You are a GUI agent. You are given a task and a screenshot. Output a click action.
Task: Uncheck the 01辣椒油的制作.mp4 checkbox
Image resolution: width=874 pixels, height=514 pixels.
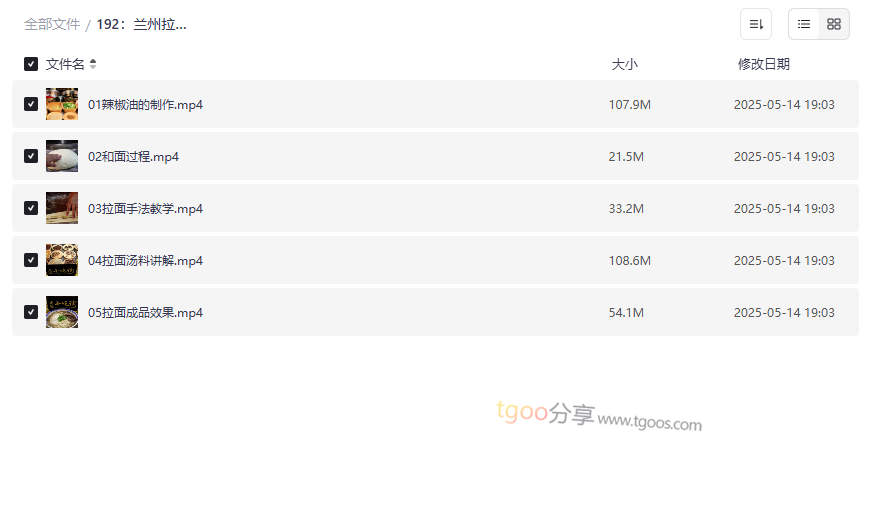pyautogui.click(x=31, y=104)
